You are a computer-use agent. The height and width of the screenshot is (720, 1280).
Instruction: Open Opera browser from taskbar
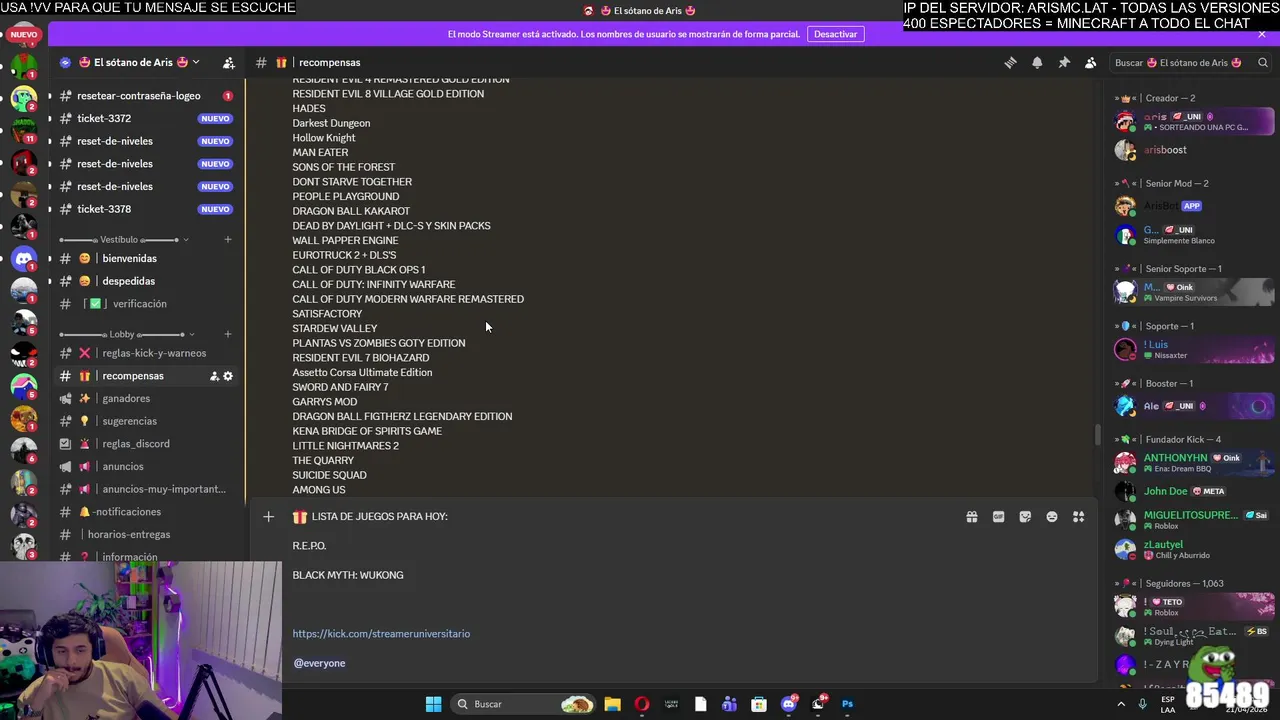(x=642, y=704)
